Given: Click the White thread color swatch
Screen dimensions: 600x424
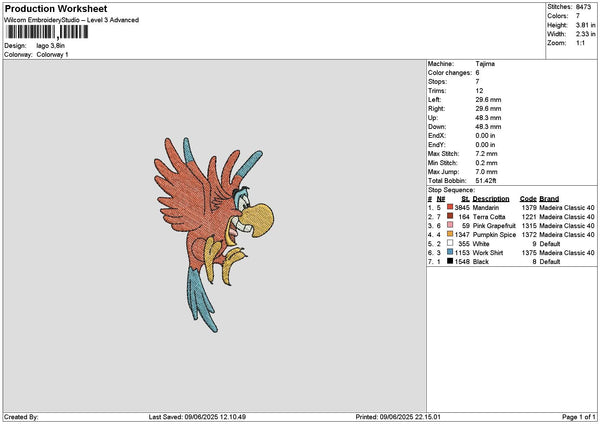Looking at the screenshot, I should click(x=450, y=243).
